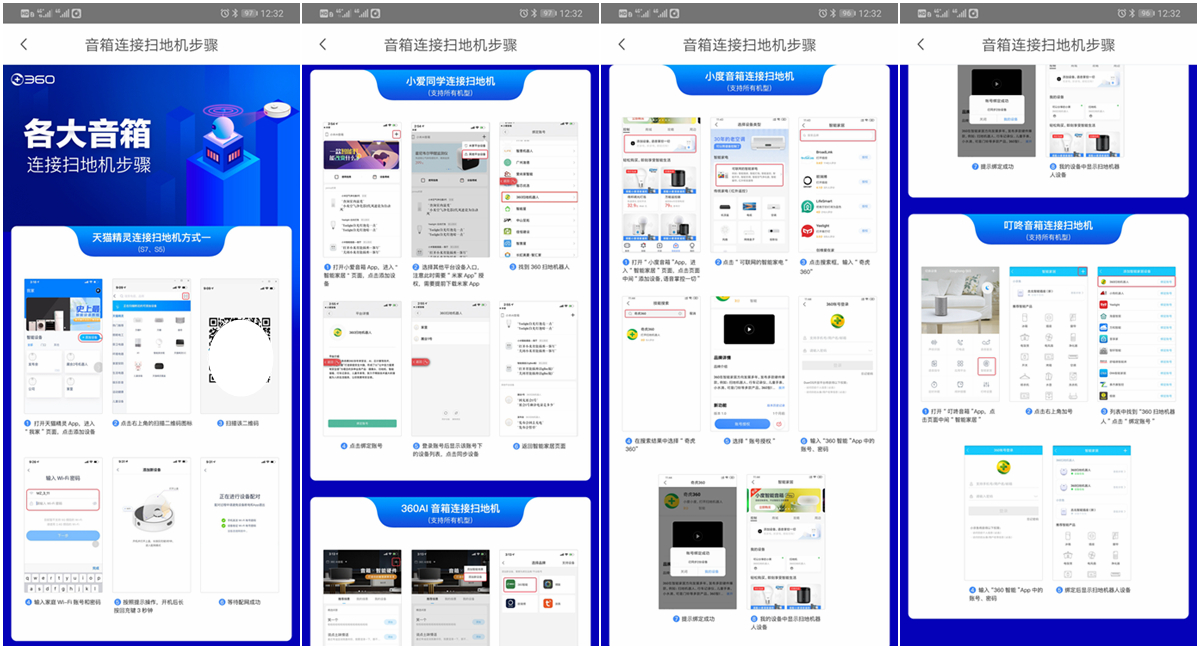1200x648 pixels.
Task: Tap the play button on the 品牌详情 video
Action: coord(749,329)
